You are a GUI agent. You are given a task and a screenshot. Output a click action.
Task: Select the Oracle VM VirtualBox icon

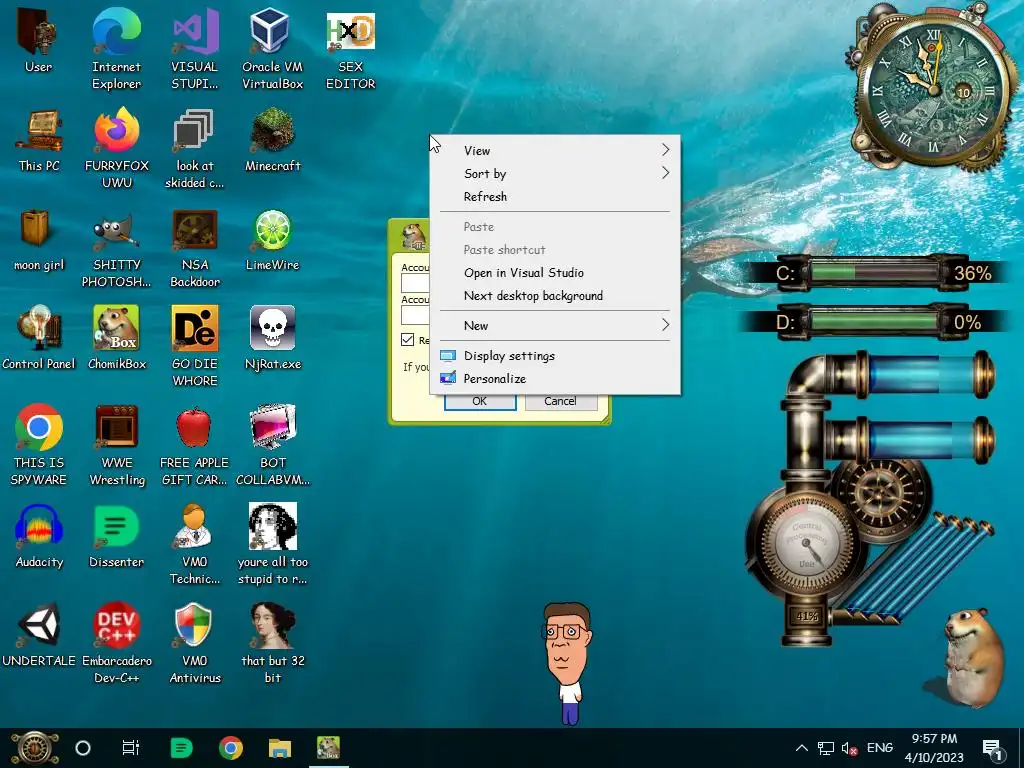tap(272, 48)
